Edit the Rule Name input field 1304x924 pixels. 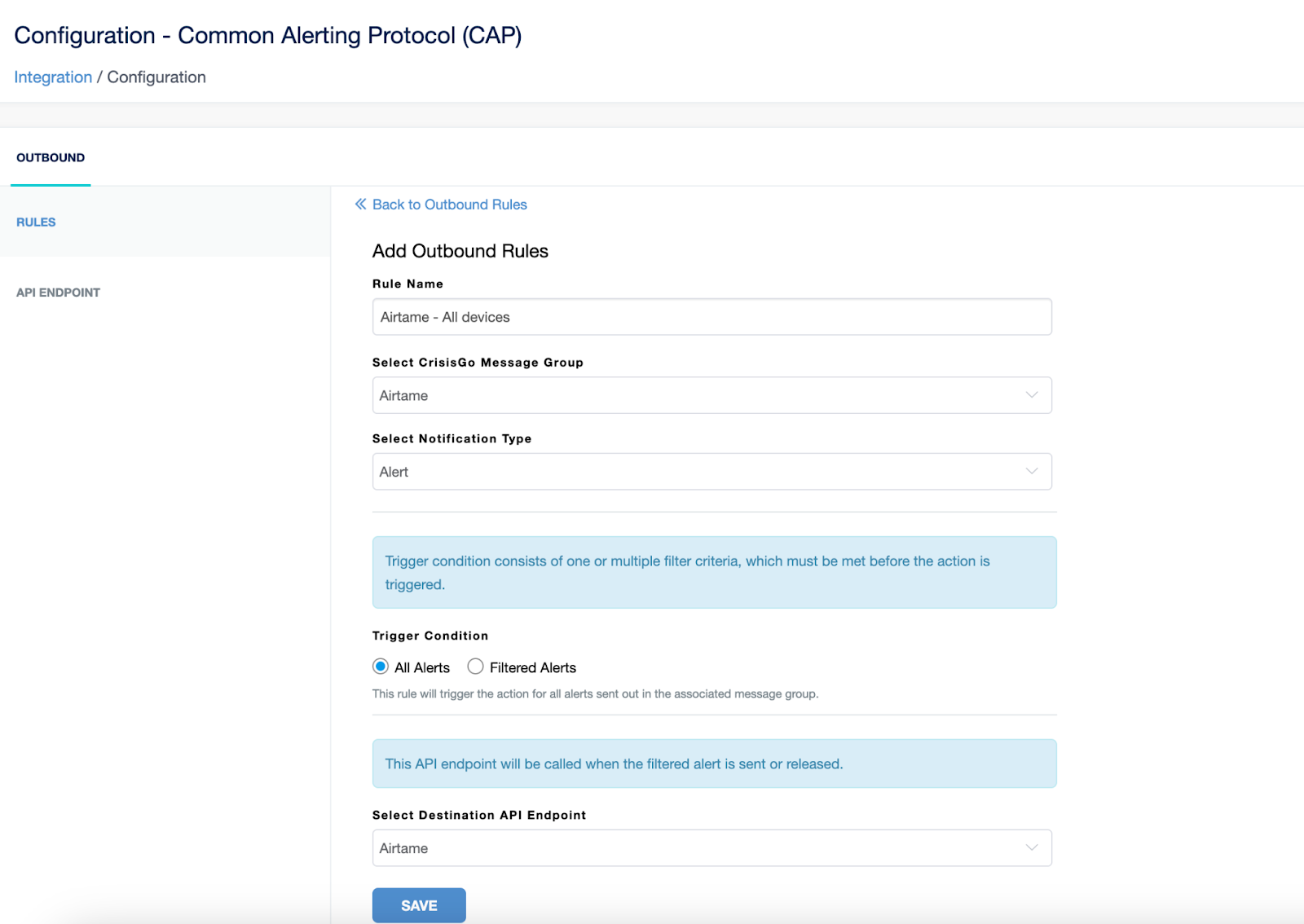pyautogui.click(x=711, y=317)
